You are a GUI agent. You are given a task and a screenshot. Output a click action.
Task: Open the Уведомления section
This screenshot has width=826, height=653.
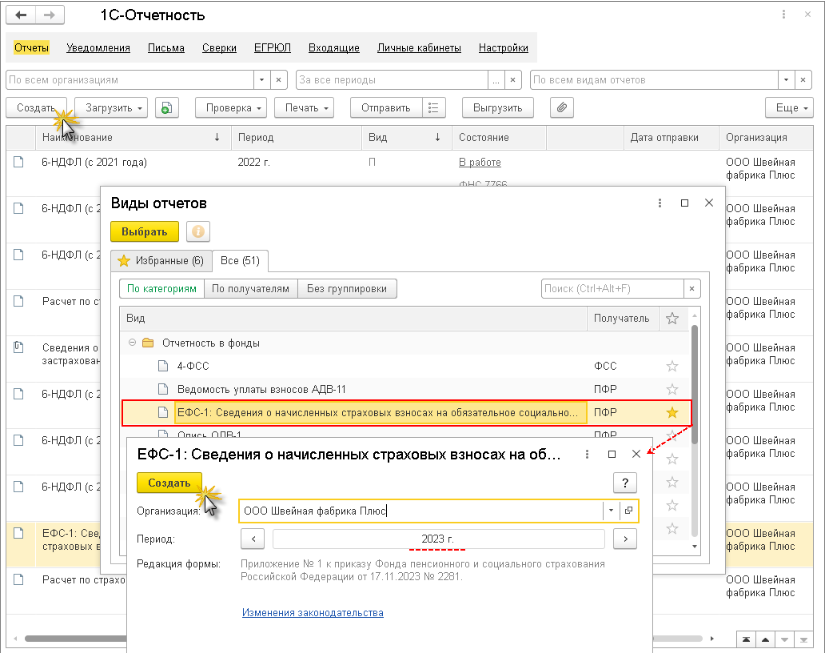98,48
